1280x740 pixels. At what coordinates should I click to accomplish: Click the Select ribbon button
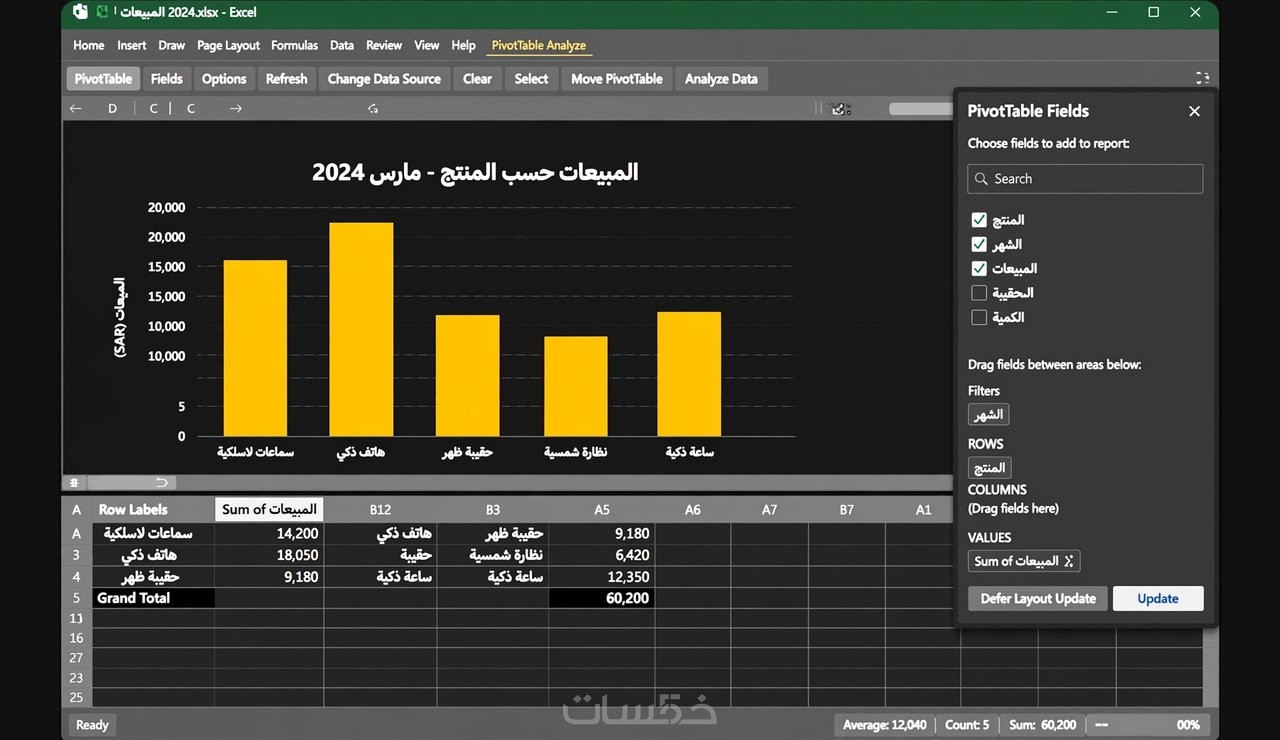coord(531,79)
